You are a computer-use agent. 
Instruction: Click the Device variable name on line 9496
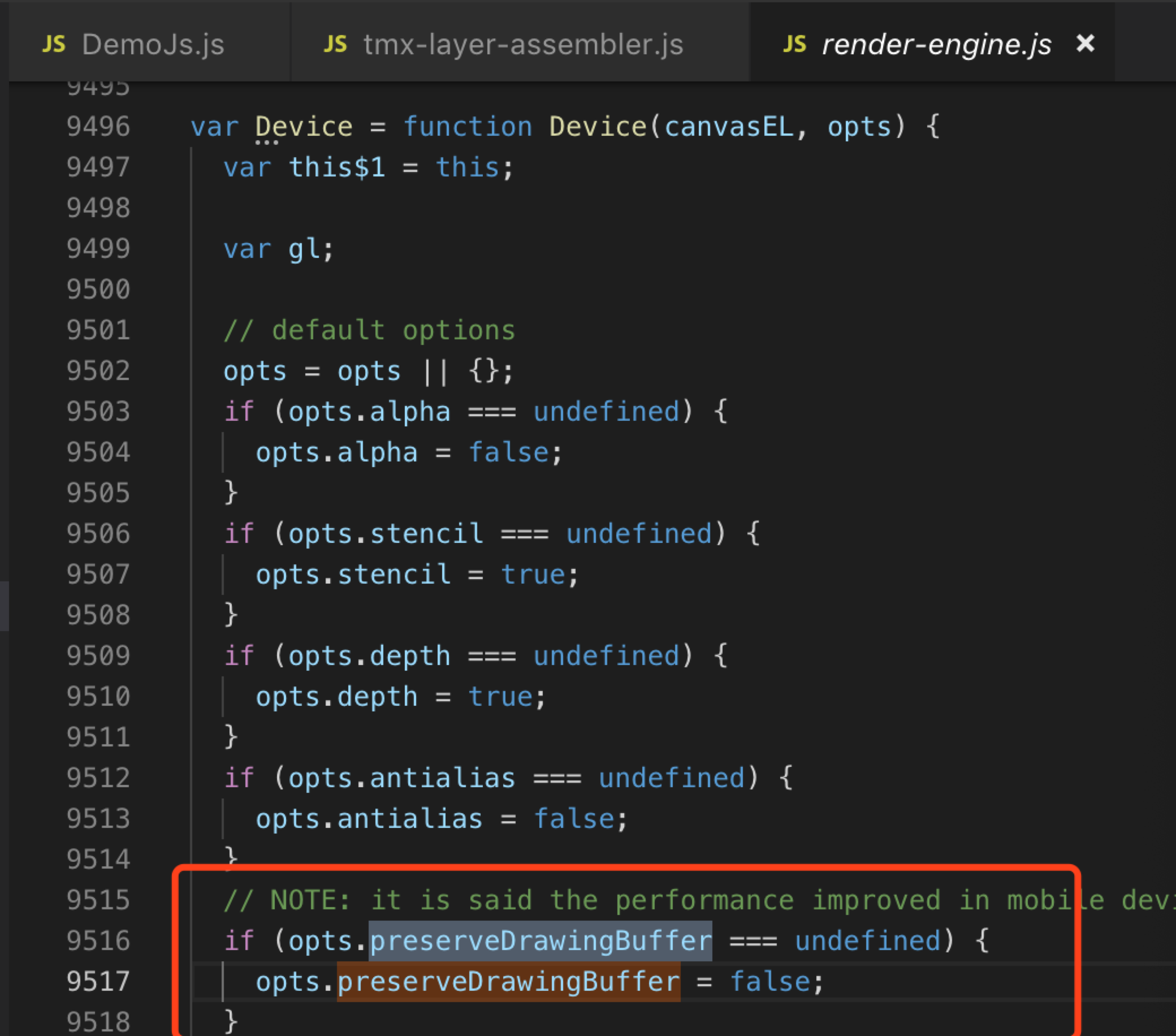pos(303,127)
